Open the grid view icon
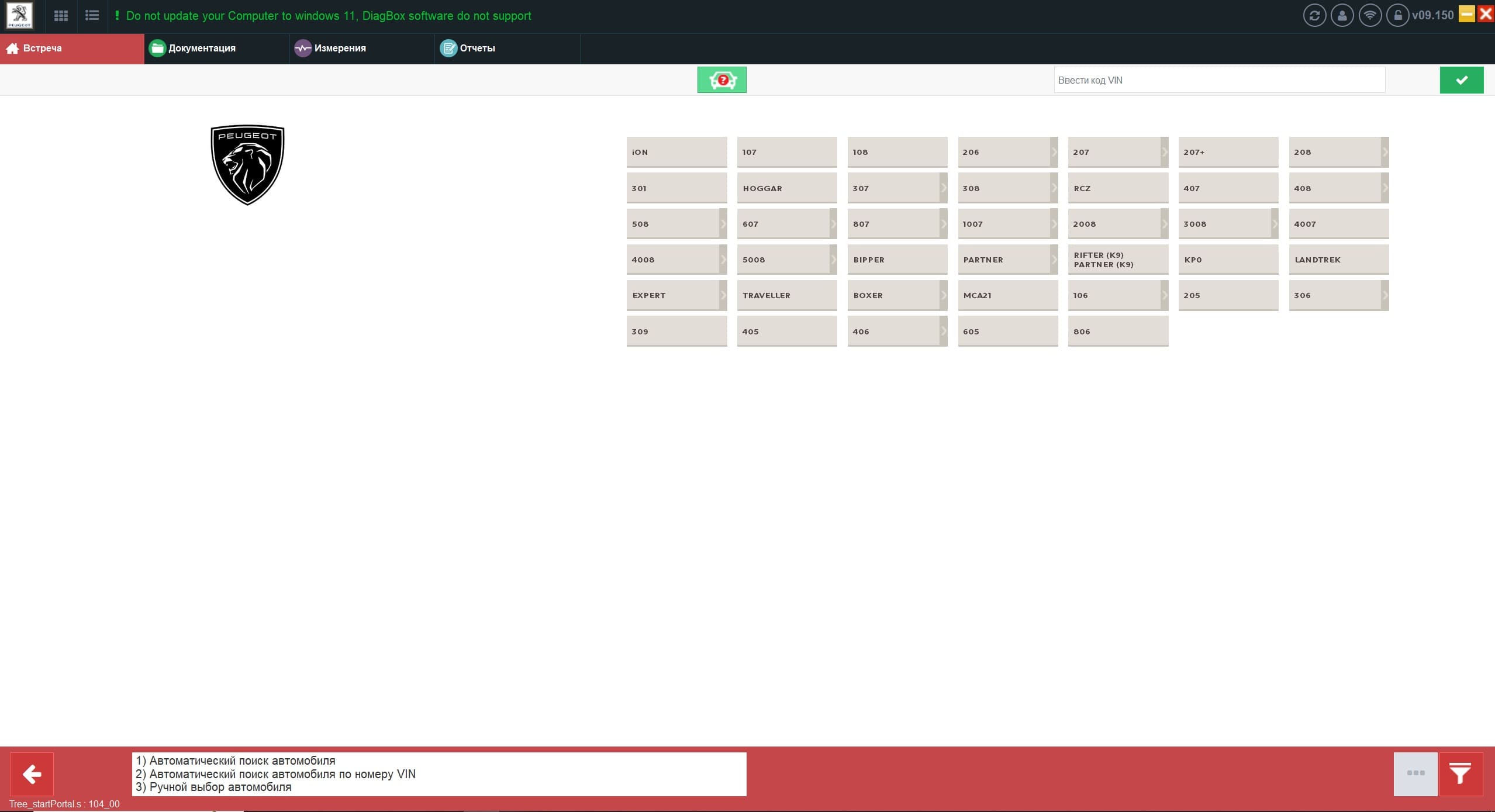The width and height of the screenshot is (1495, 812). coord(61,16)
